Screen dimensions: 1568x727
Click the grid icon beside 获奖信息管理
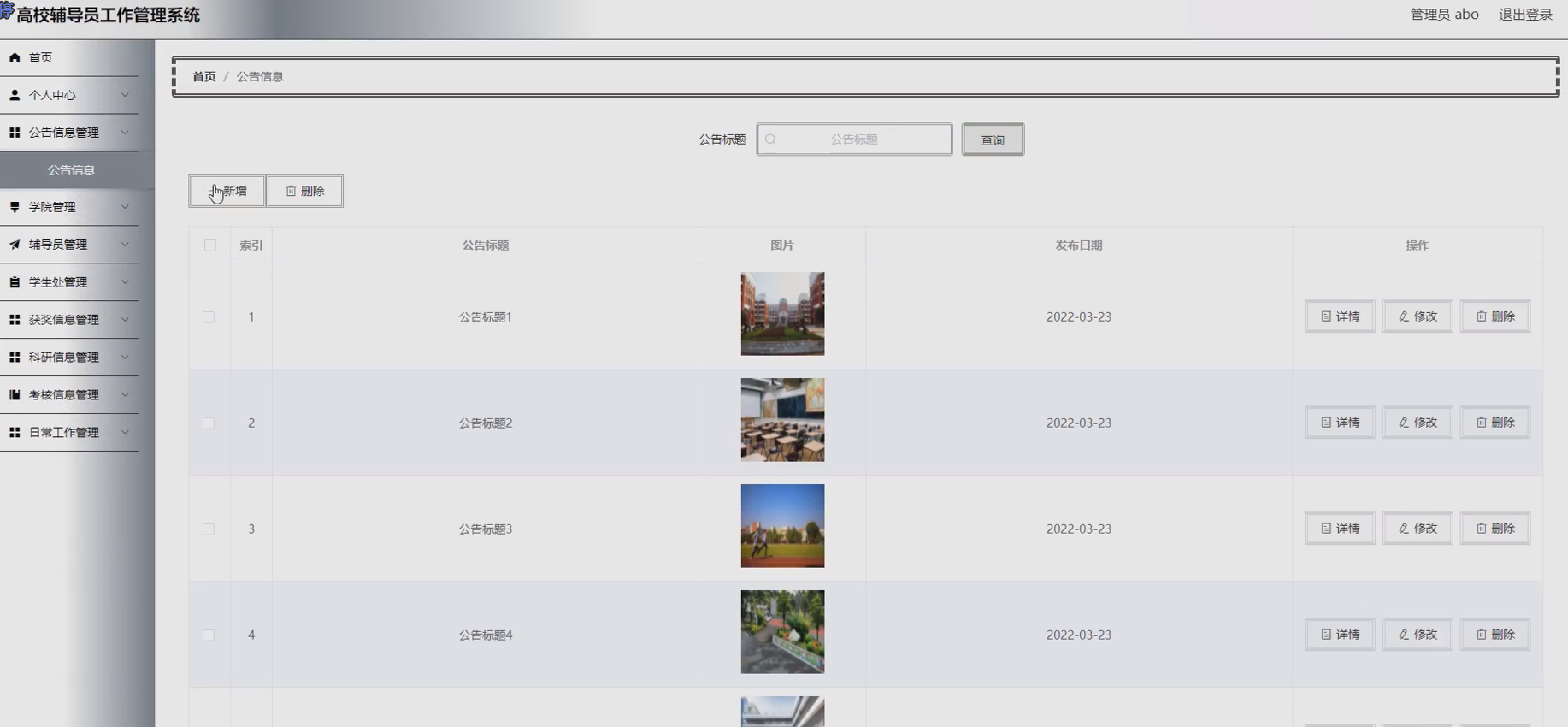click(x=15, y=320)
